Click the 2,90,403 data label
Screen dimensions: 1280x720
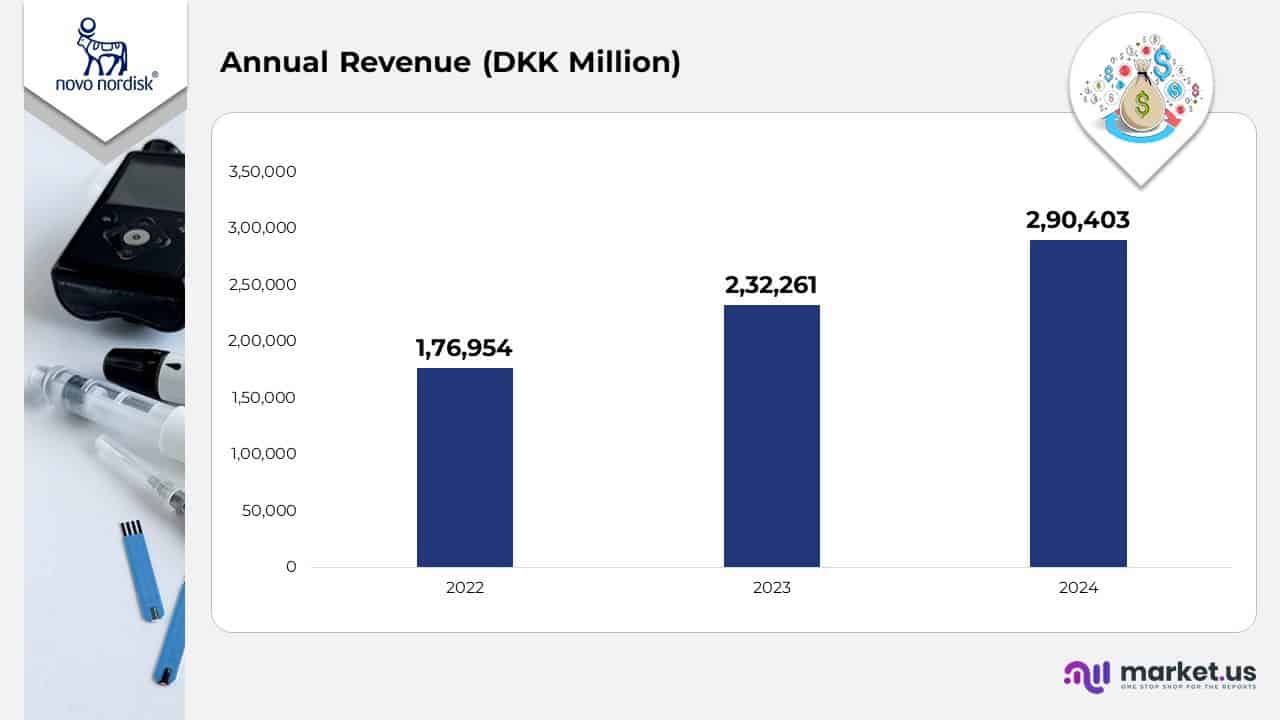pos(1079,220)
